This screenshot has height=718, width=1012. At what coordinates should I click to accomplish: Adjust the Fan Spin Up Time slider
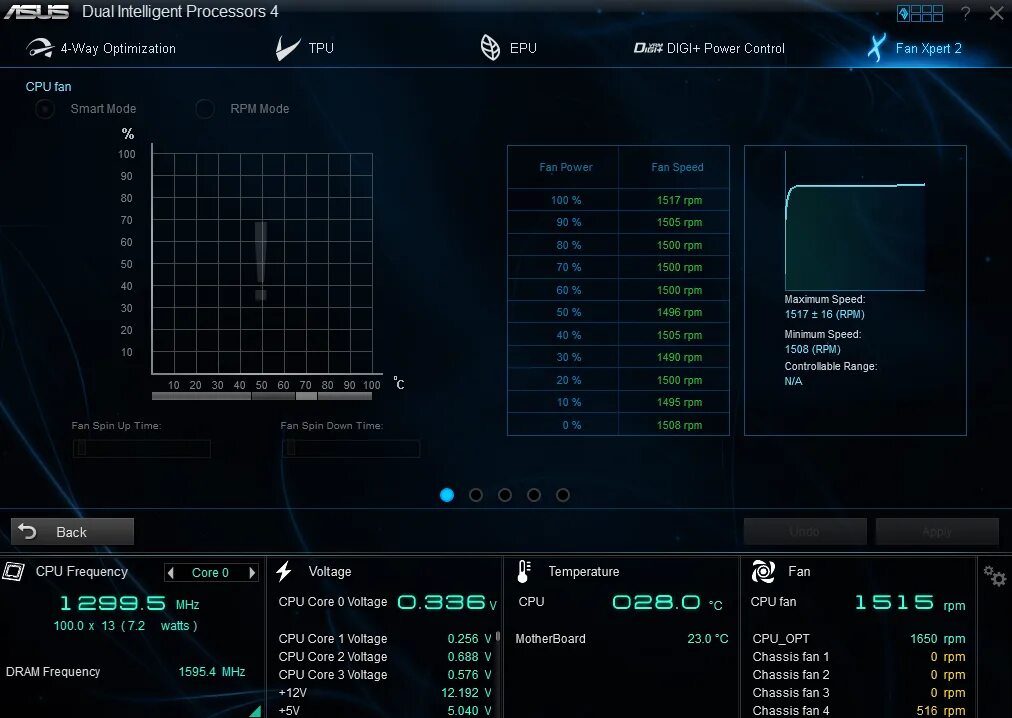pos(141,448)
